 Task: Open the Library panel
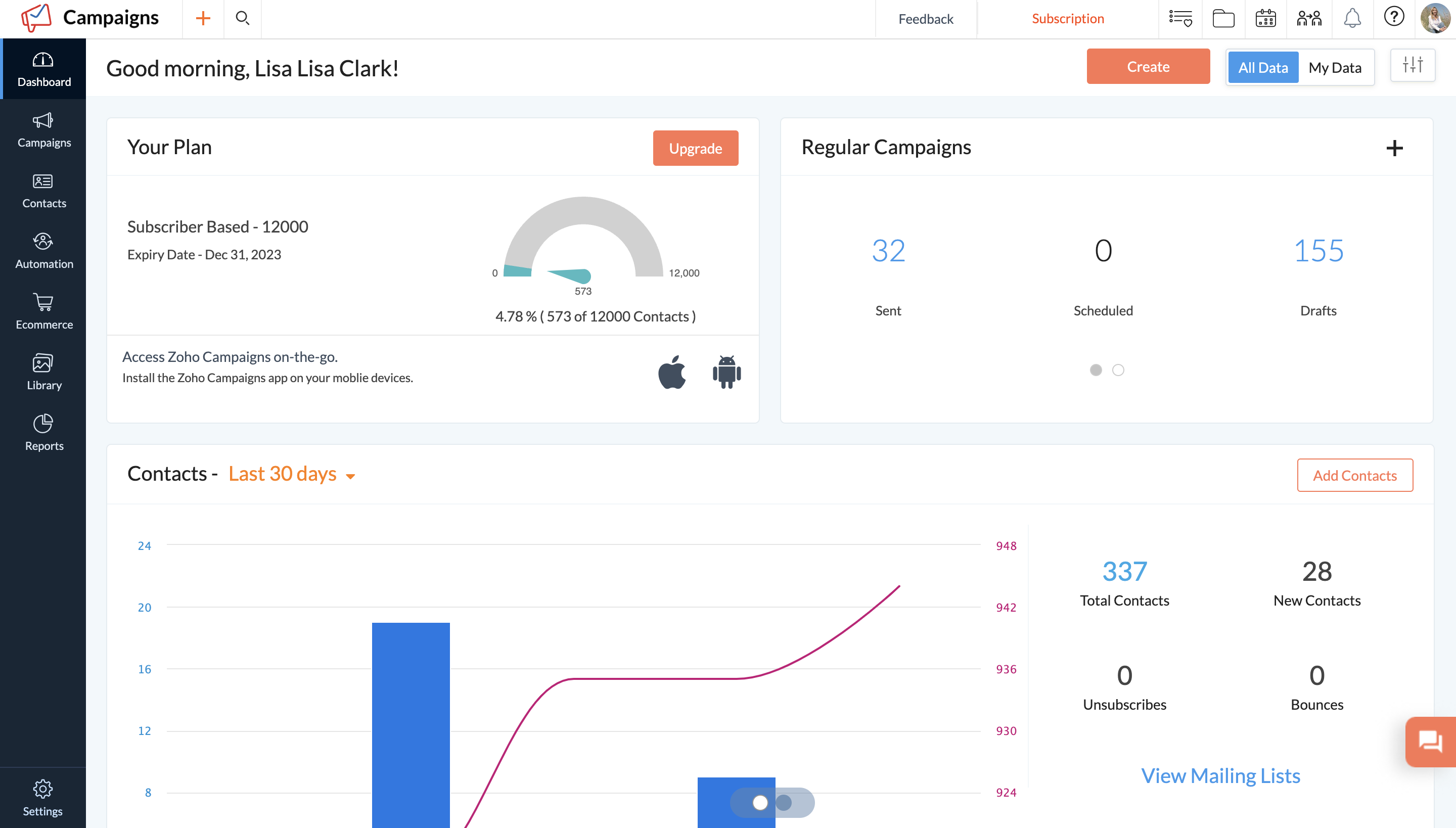pos(43,372)
